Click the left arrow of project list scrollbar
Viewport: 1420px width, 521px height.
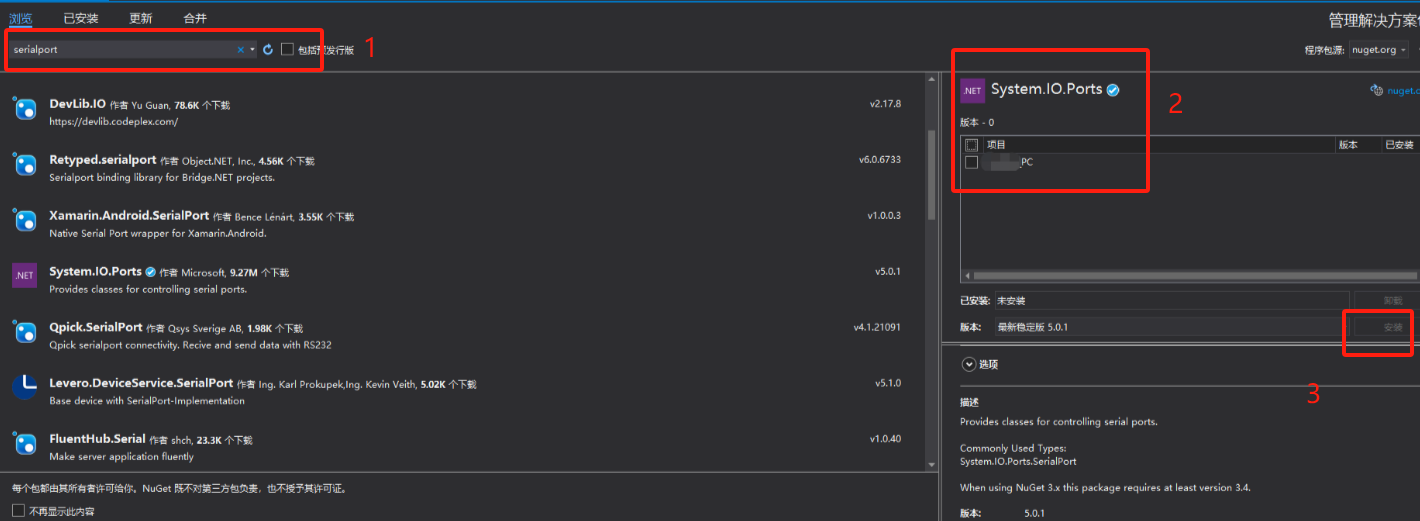tap(966, 275)
